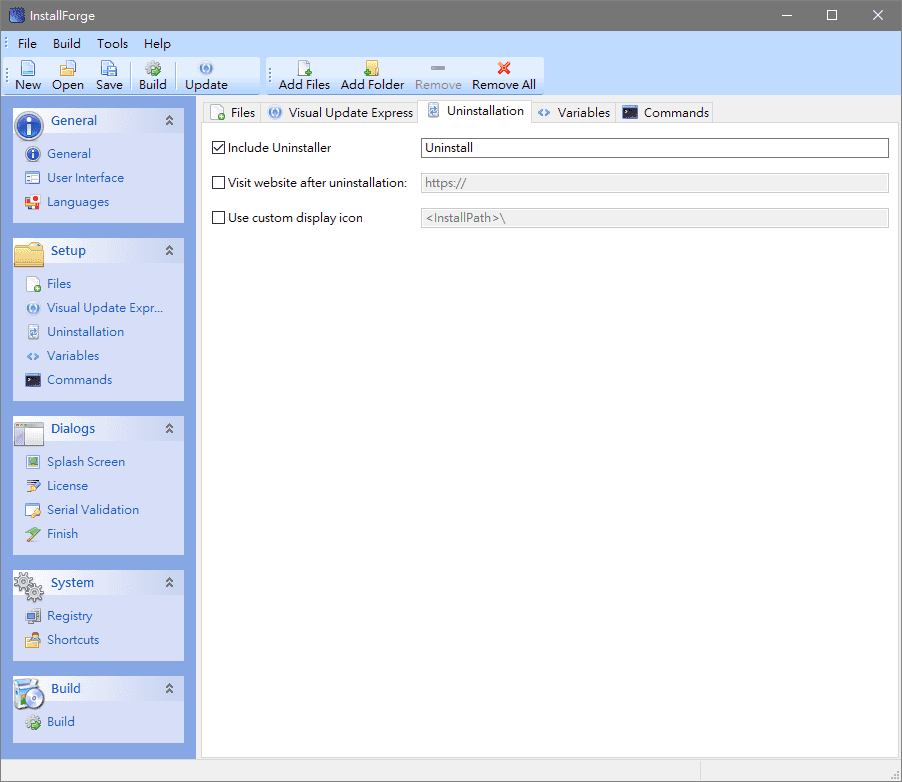Open the File menu

click(x=27, y=44)
